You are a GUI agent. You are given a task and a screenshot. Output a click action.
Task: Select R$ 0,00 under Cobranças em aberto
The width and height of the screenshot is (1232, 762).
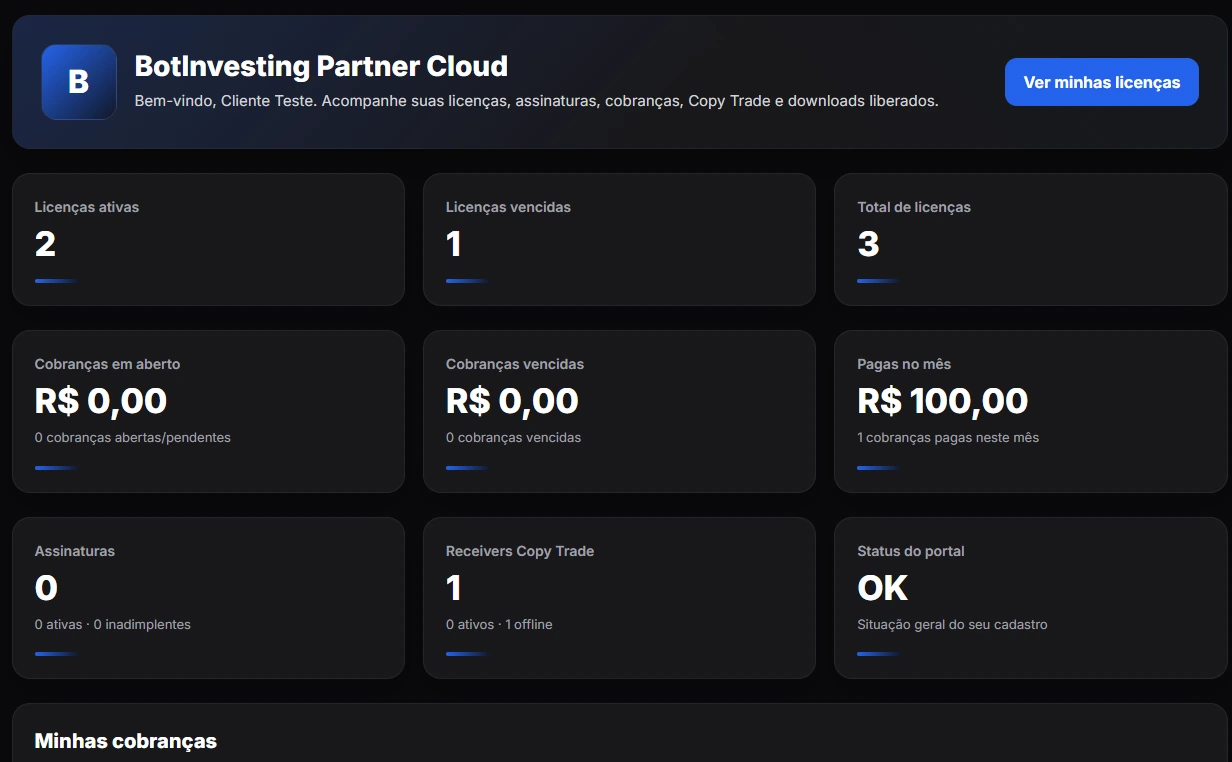point(101,401)
